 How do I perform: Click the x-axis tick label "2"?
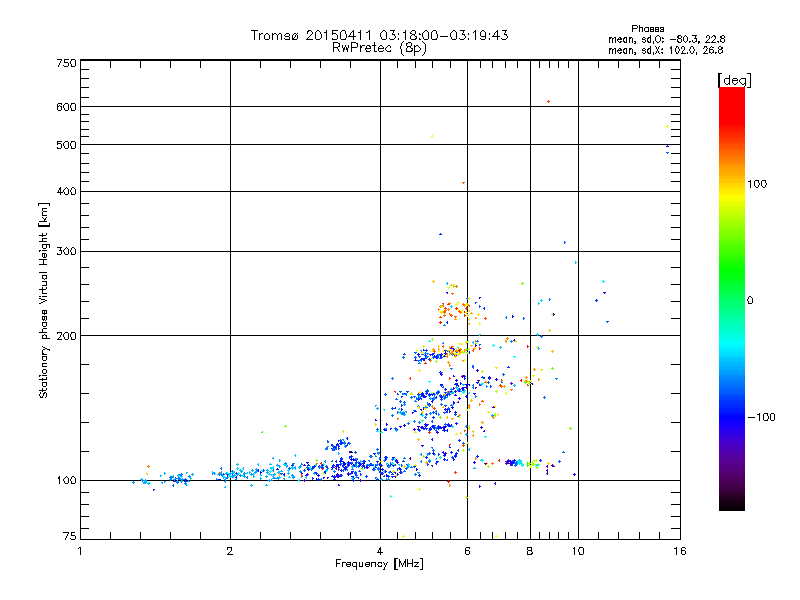(230, 551)
